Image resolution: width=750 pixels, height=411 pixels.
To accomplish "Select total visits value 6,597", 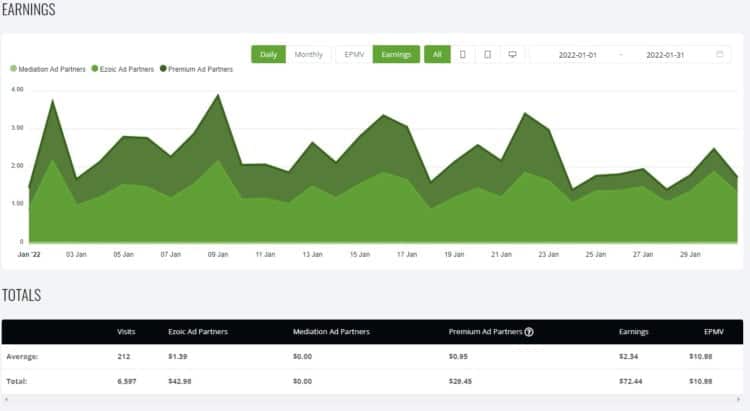I will (x=127, y=381).
